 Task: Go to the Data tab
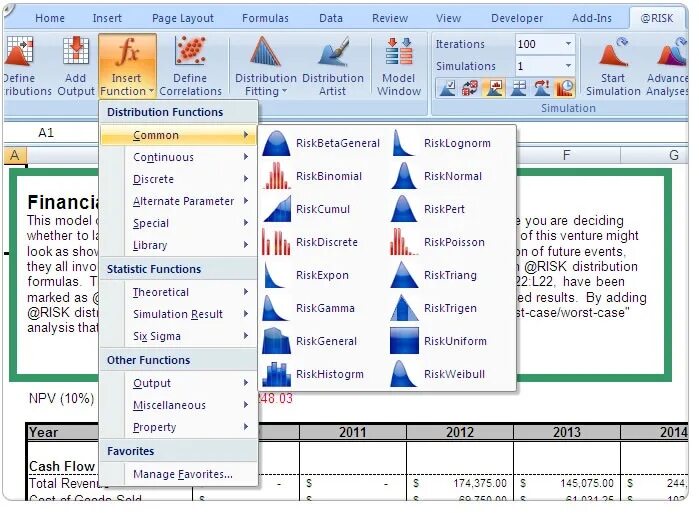tap(331, 18)
